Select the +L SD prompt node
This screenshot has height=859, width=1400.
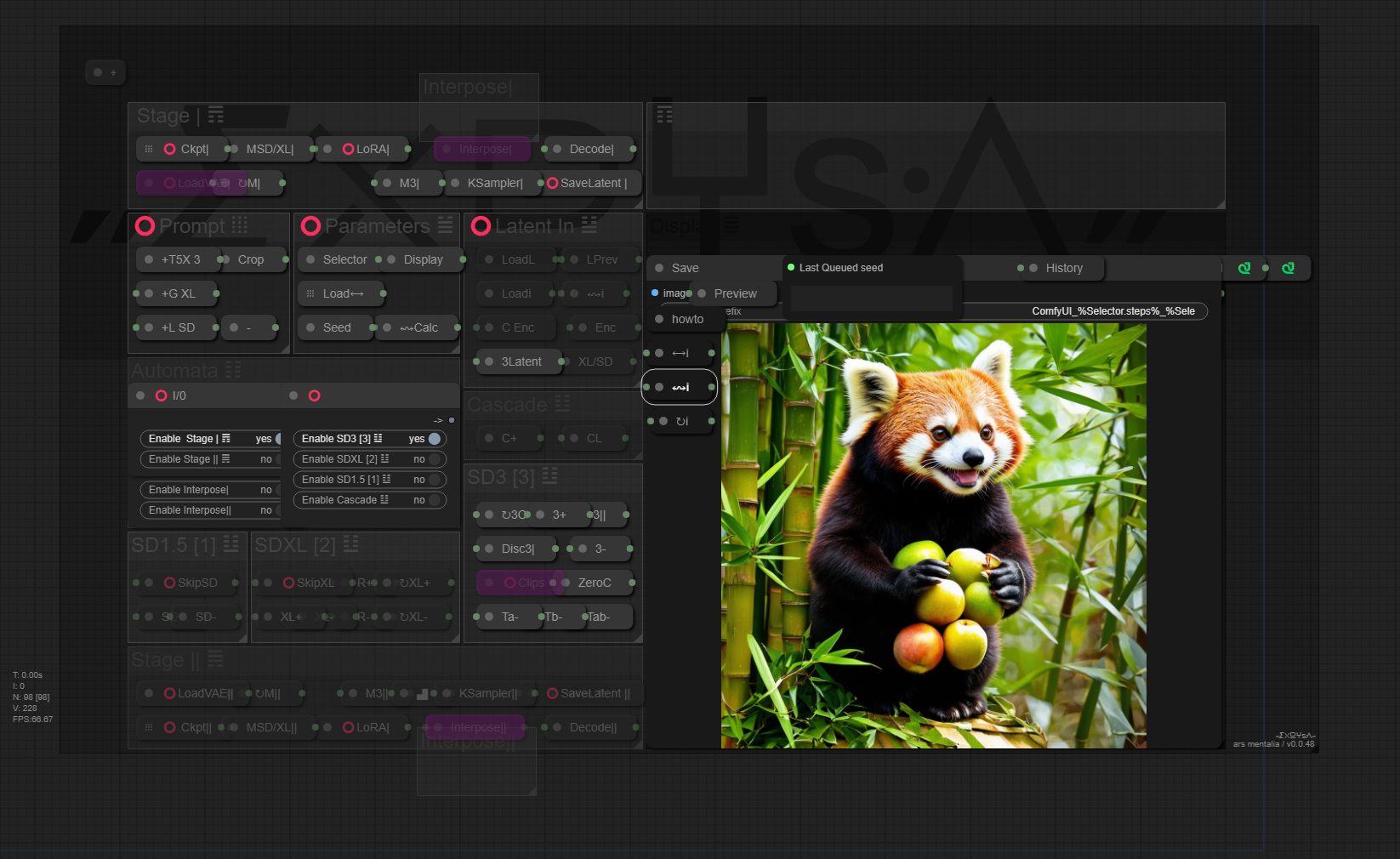coord(179,327)
